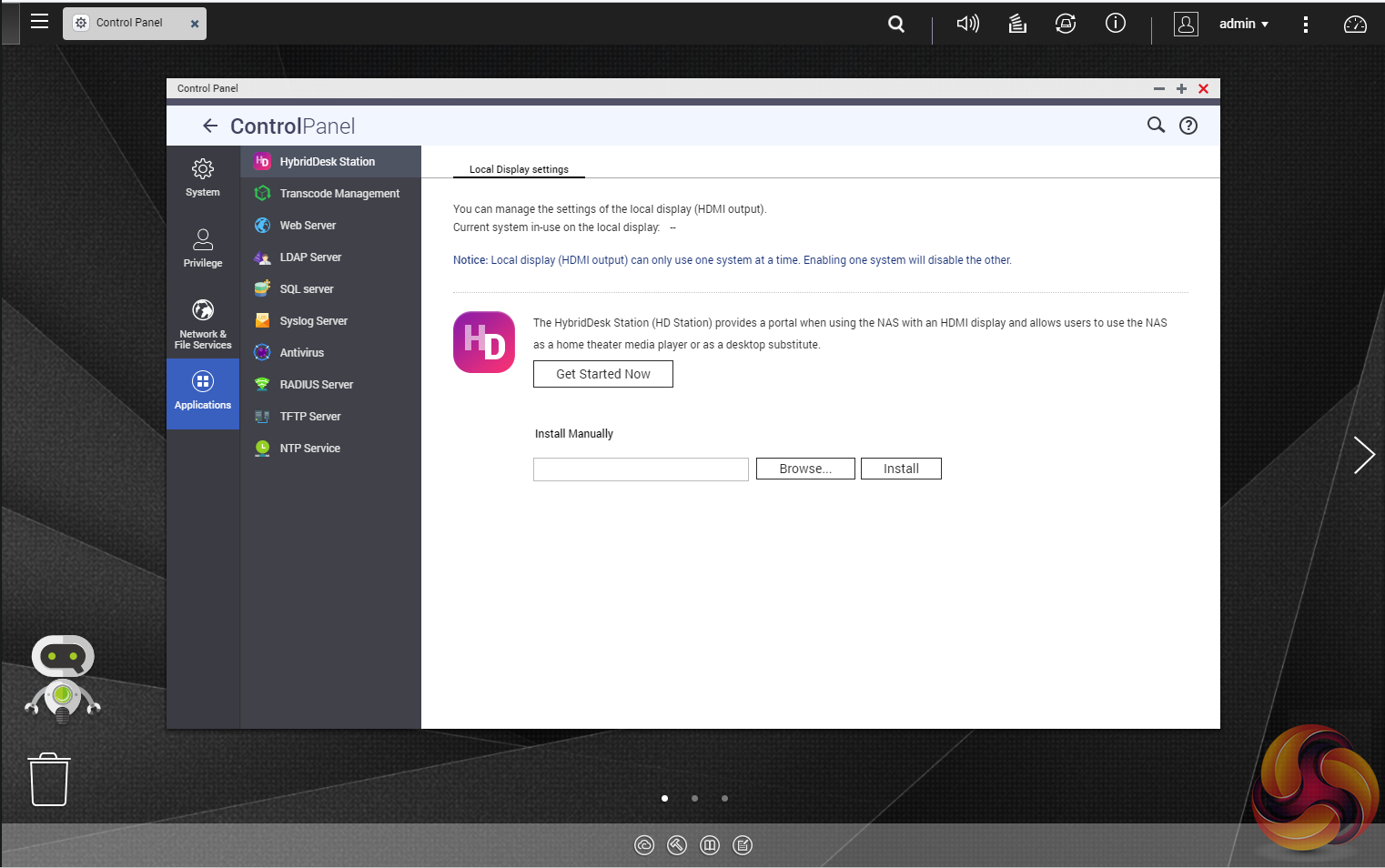Switch to Local Display settings tab

[x=519, y=169]
